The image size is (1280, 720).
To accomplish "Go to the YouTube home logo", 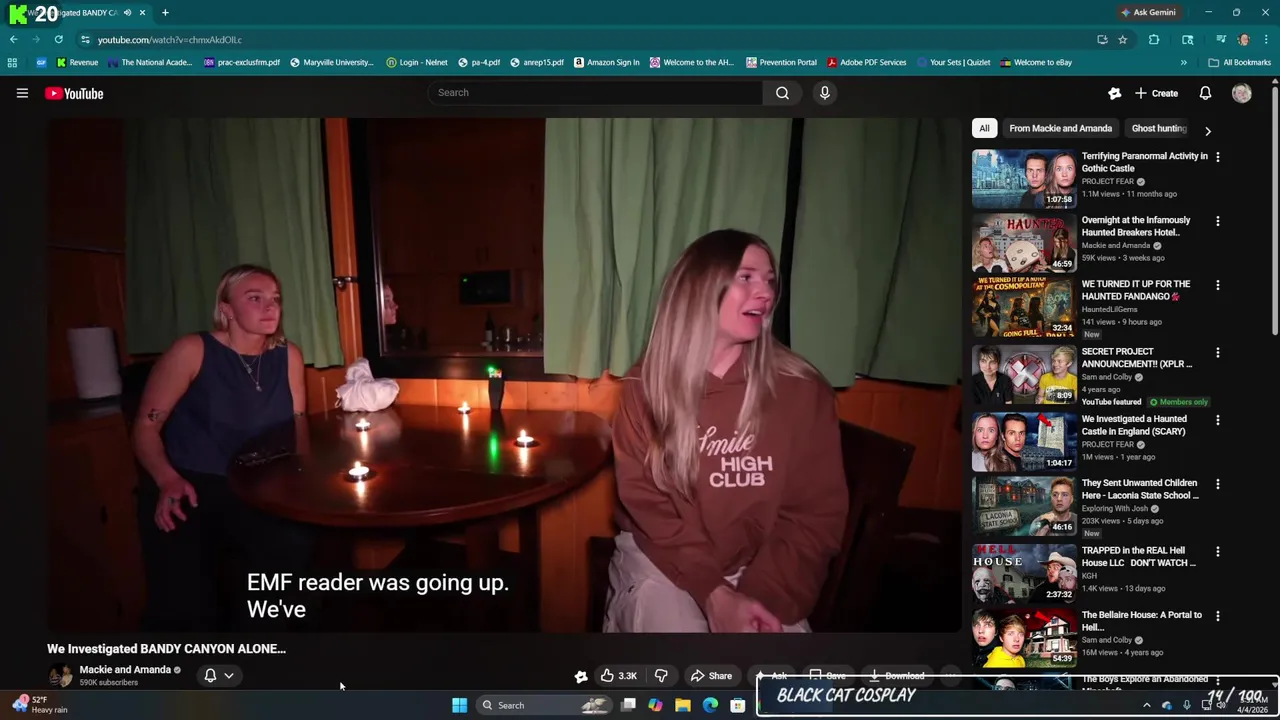I will click(x=74, y=93).
